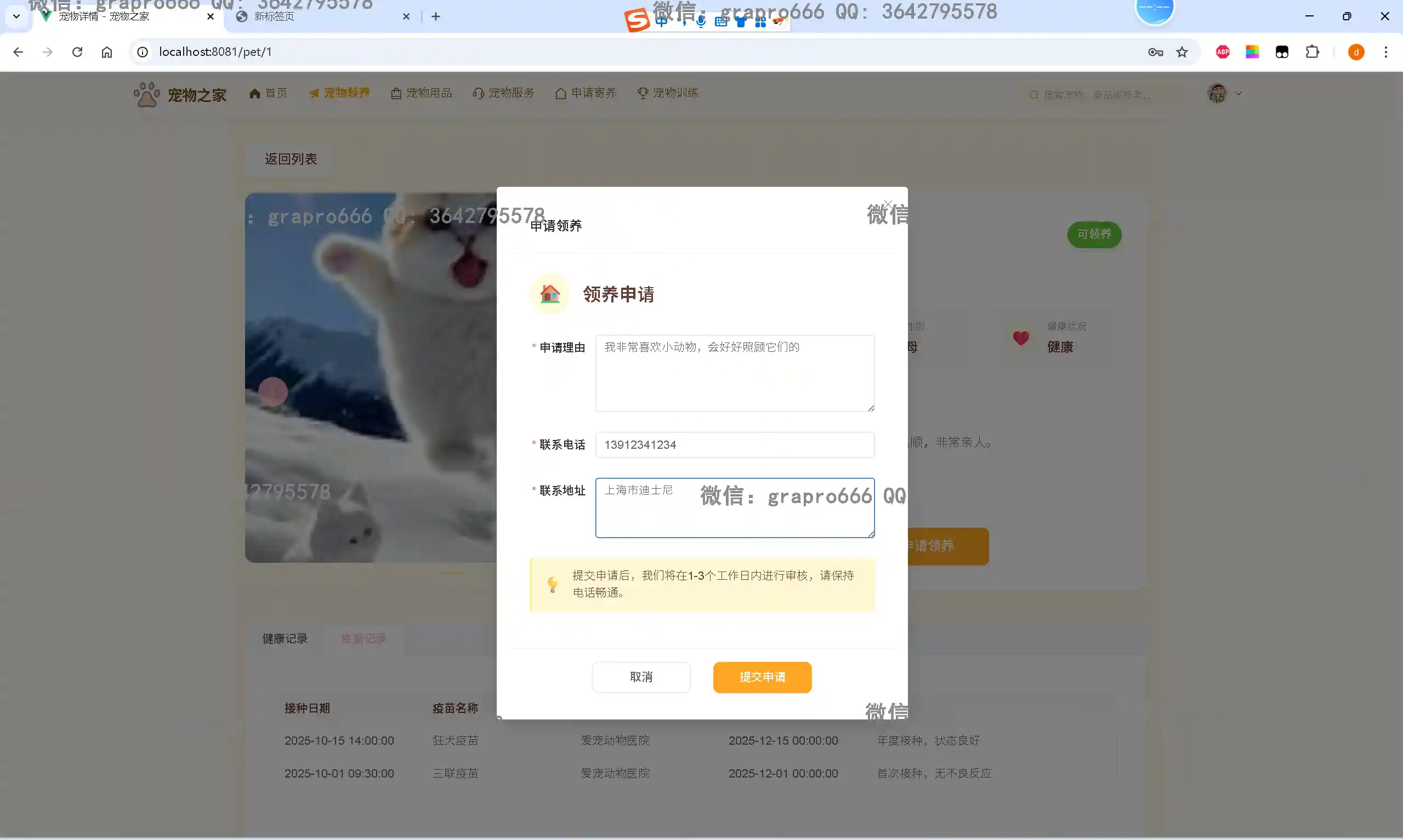Open the browser home page icon

point(107,52)
